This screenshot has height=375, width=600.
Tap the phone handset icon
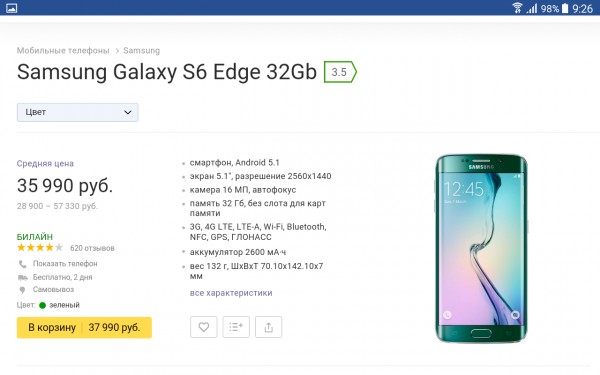pos(23,264)
